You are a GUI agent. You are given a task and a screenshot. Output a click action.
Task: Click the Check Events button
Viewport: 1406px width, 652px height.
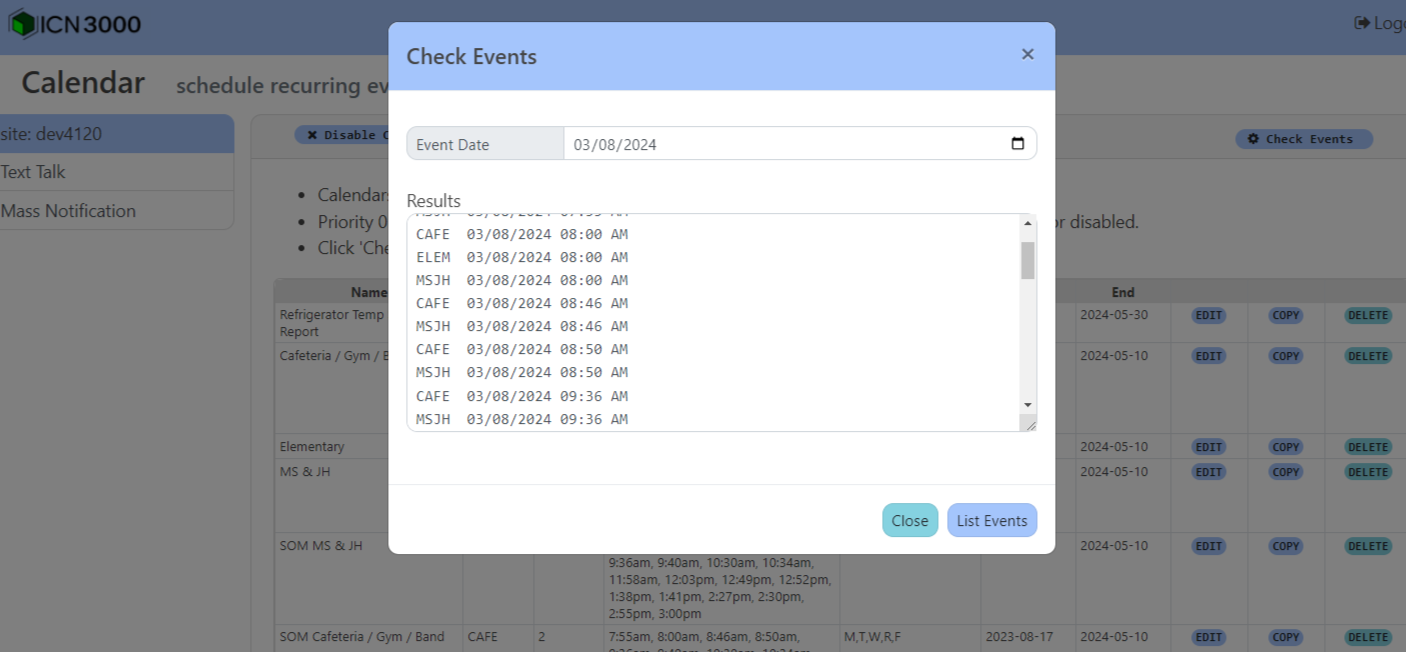(x=1303, y=139)
